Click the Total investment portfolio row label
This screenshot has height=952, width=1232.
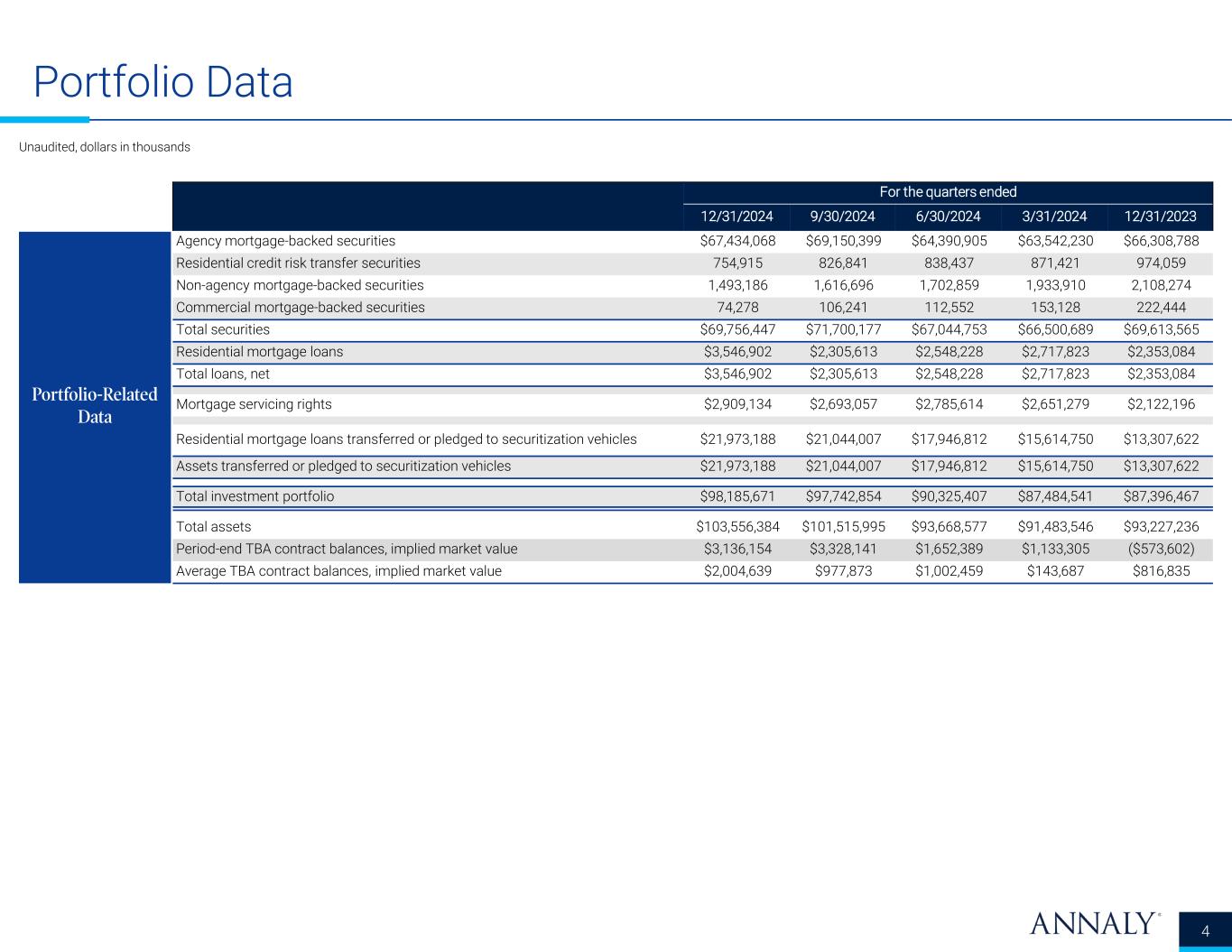tap(255, 496)
